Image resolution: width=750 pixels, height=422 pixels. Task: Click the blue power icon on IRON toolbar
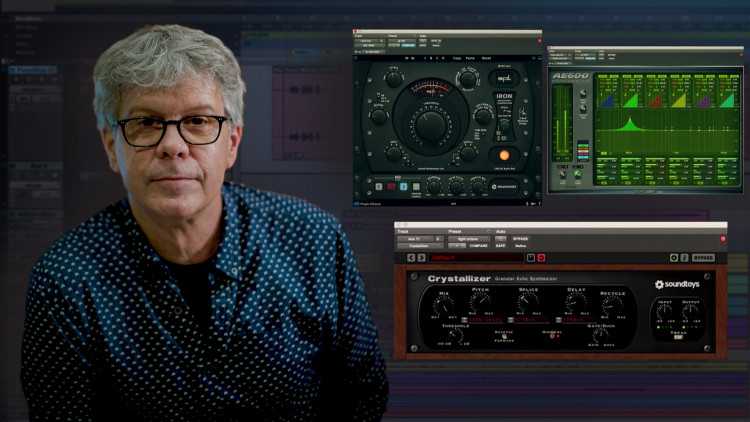coord(356,58)
